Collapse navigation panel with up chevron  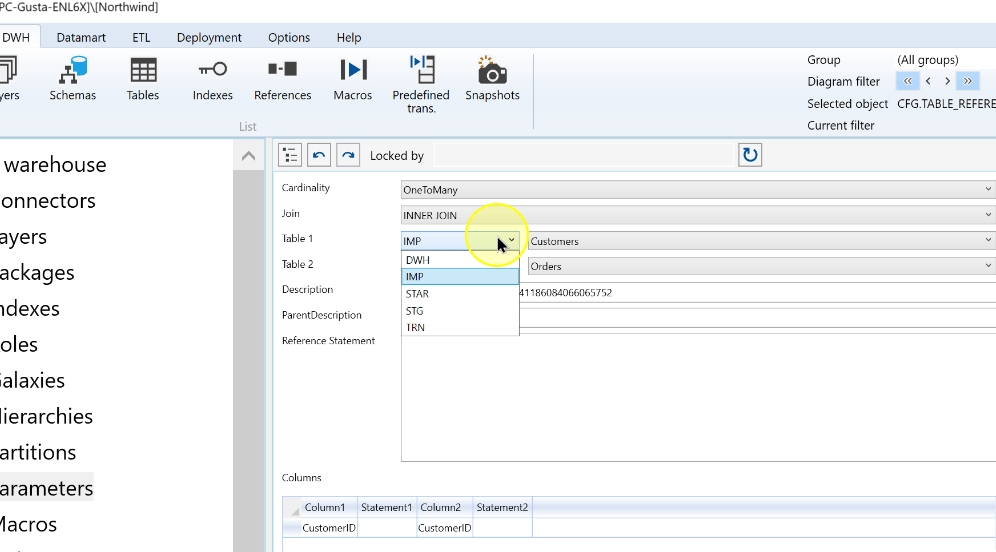248,156
